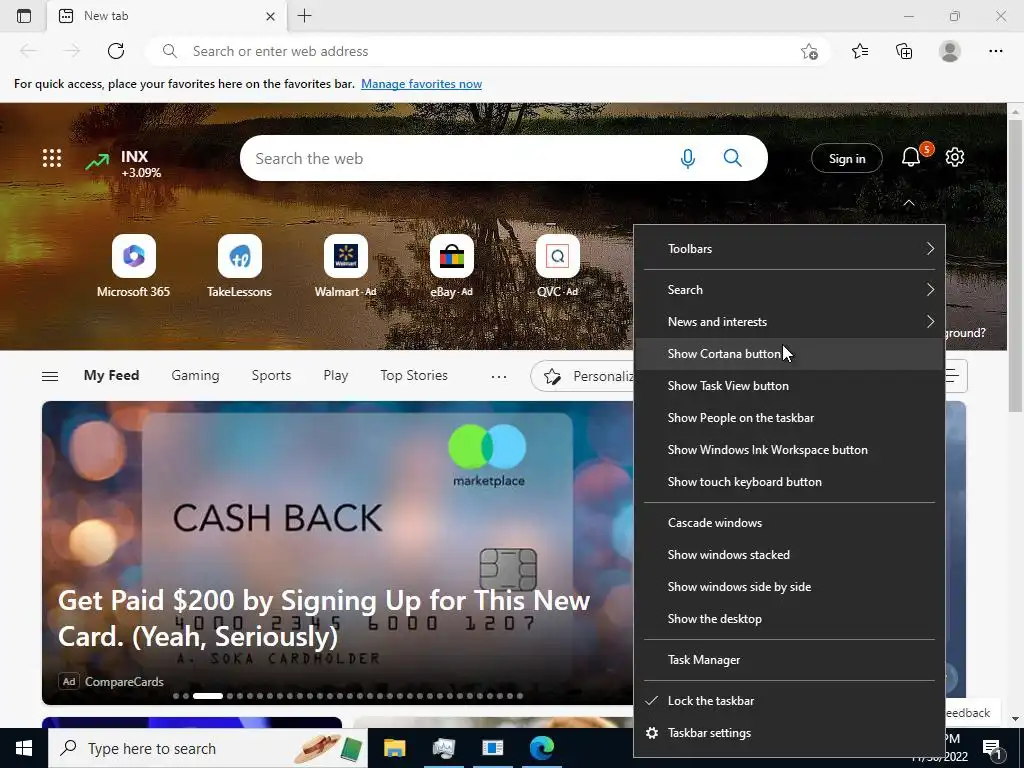1024x768 pixels.
Task: Open feed hamburger menu
Action: pyautogui.click(x=50, y=376)
